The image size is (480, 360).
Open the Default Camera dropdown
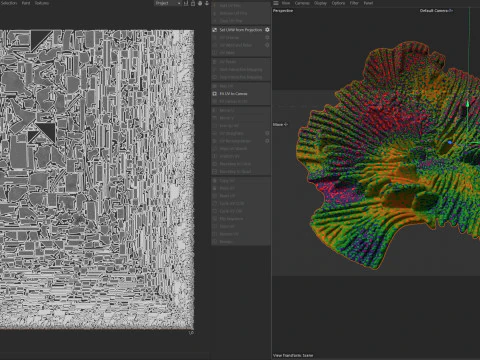436,11
